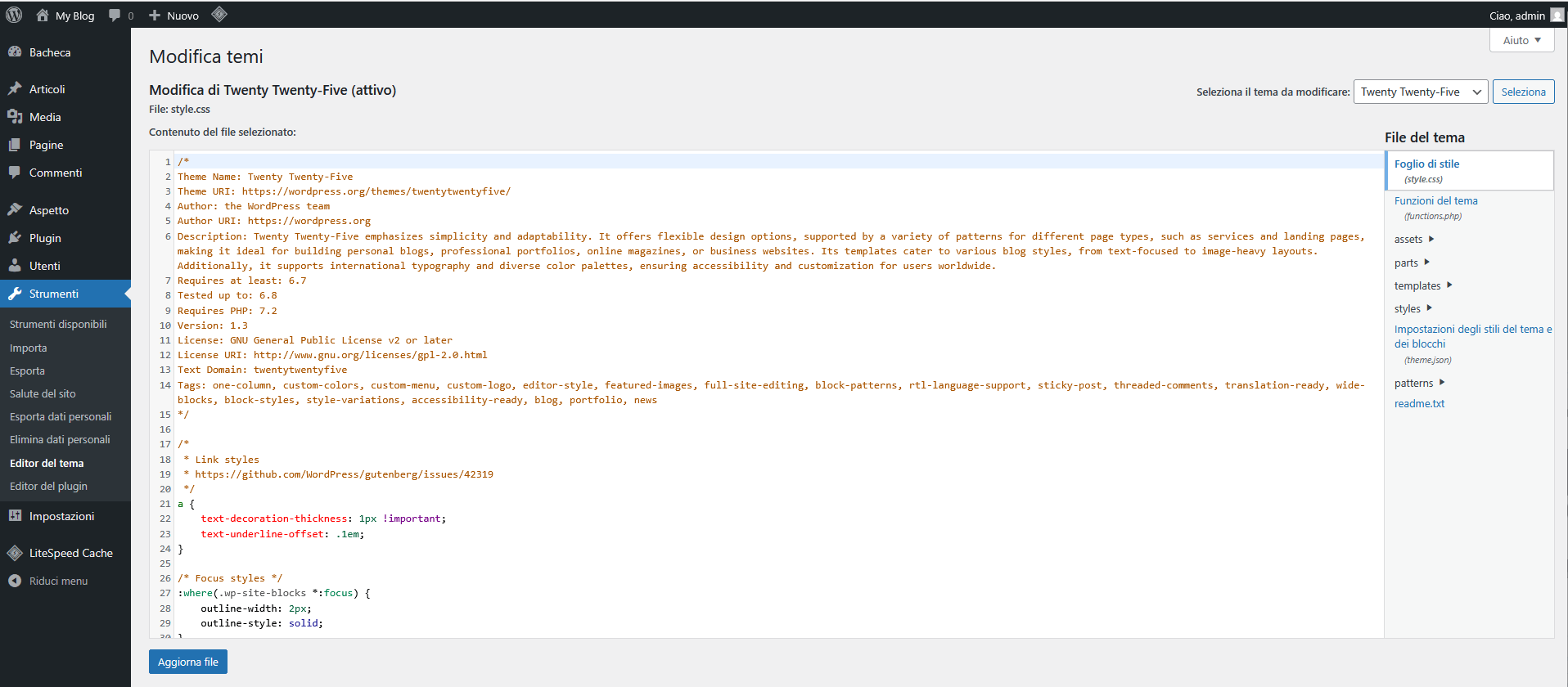Open Salute del sito
The height and width of the screenshot is (687, 1568).
click(43, 393)
